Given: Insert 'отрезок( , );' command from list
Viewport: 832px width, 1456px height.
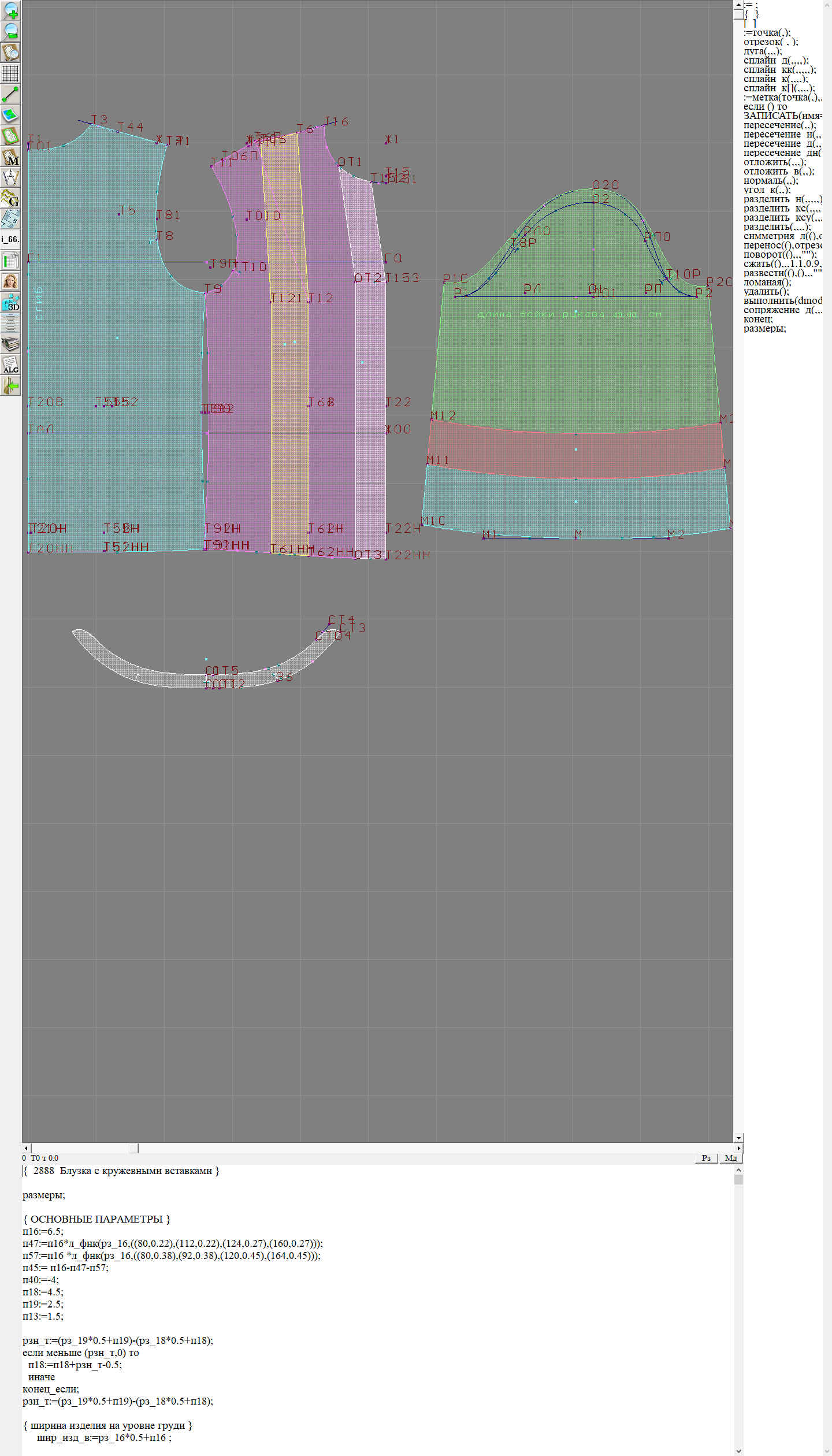Looking at the screenshot, I should (x=771, y=42).
